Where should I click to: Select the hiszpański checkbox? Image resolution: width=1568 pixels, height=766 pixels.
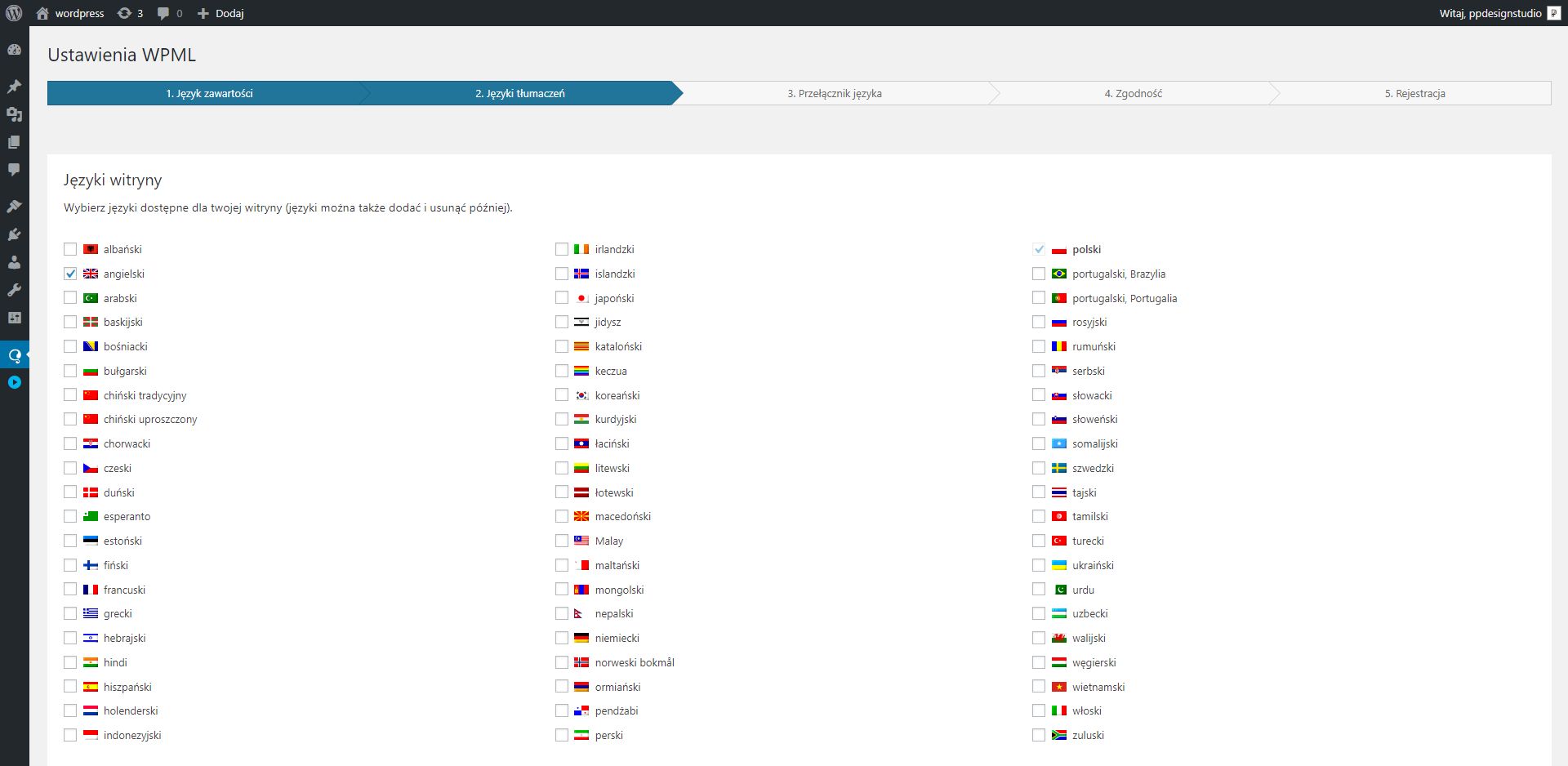coord(70,686)
